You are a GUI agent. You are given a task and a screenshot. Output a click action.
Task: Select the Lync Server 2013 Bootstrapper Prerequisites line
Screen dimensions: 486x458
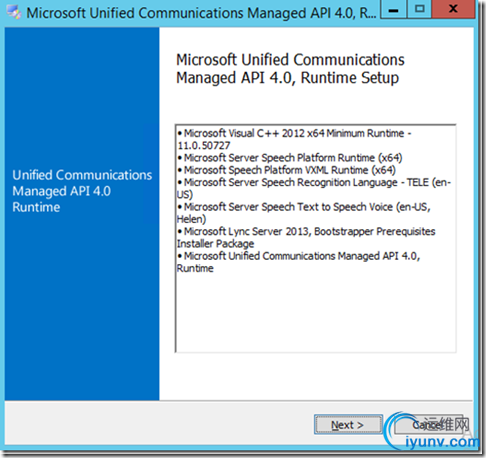tap(306, 237)
